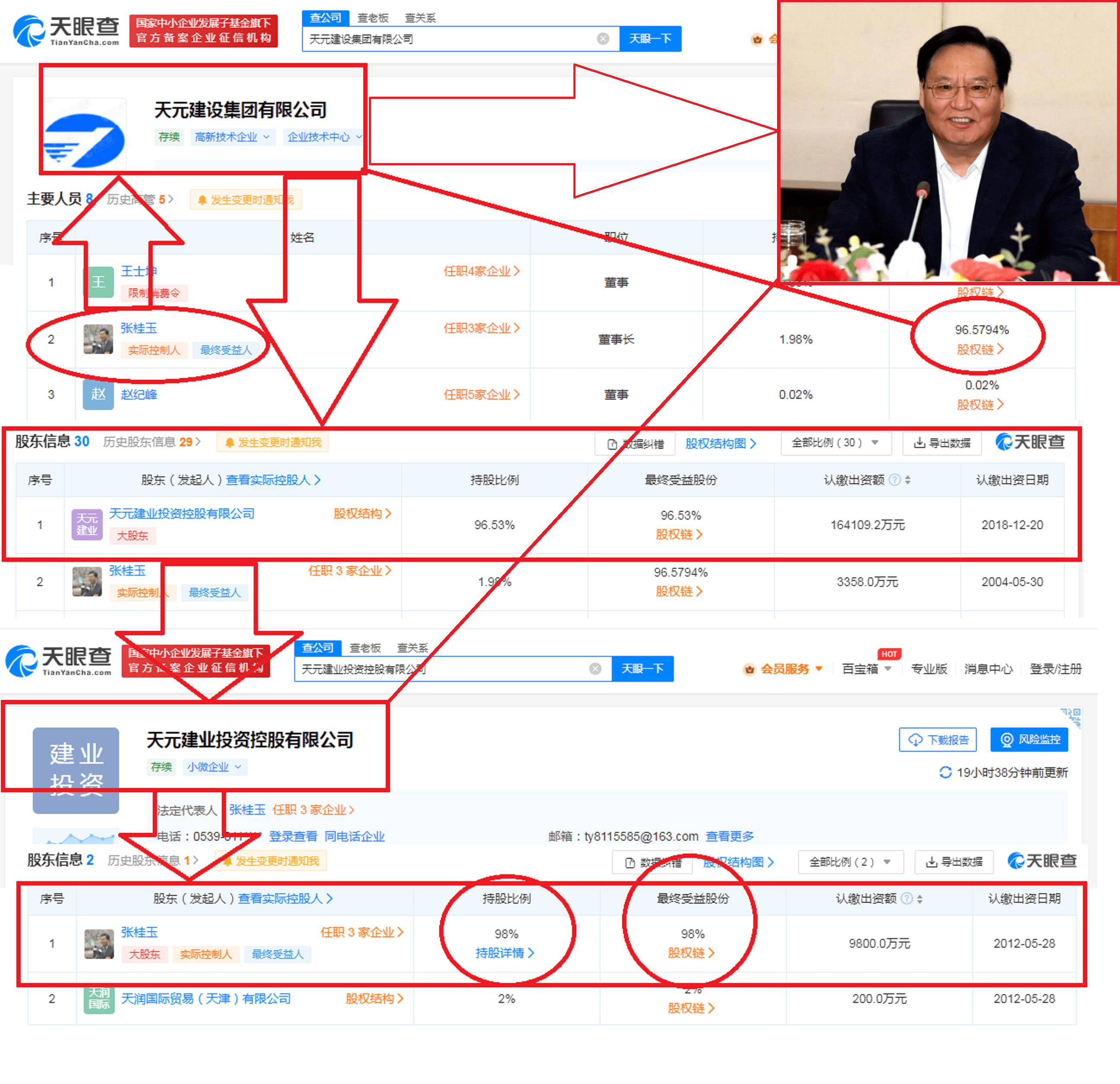Expand the 高新技术企业 tag dropdown
The height and width of the screenshot is (1084, 1120).
[232, 136]
